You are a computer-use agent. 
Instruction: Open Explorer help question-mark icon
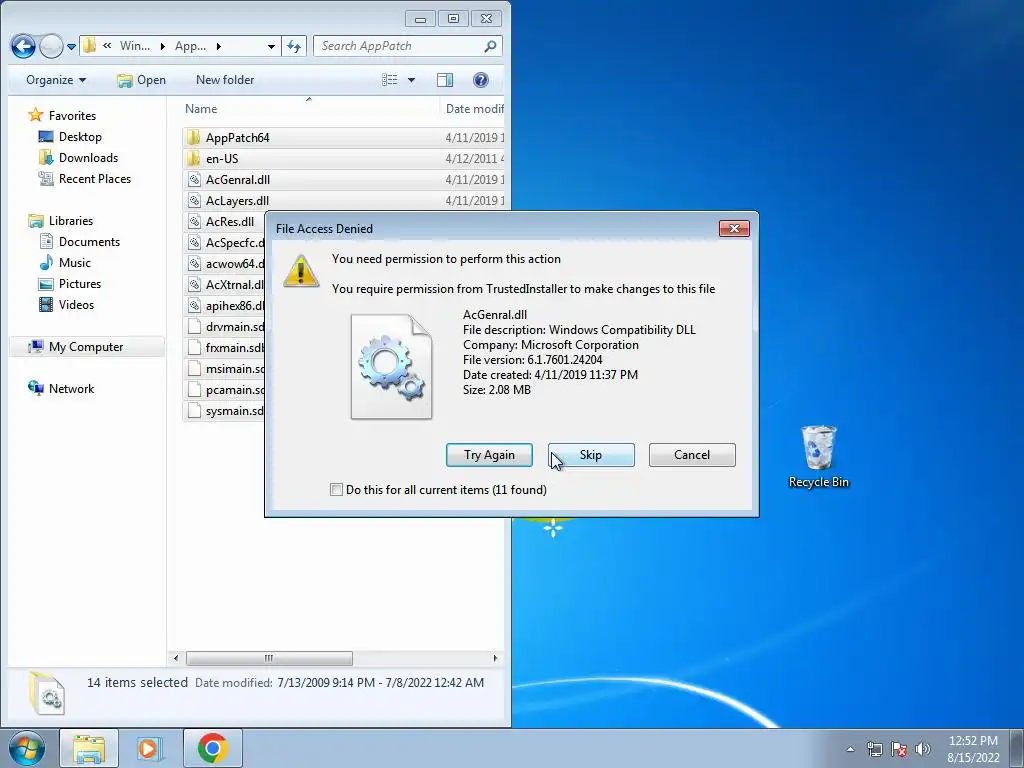481,80
